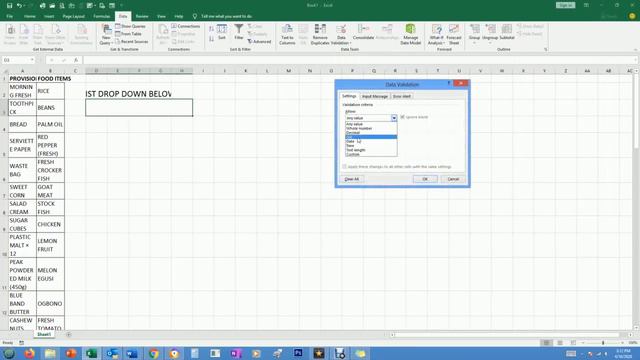Viewport: 640px width, 360px height.
Task: Click the Clear All button
Action: click(352, 179)
